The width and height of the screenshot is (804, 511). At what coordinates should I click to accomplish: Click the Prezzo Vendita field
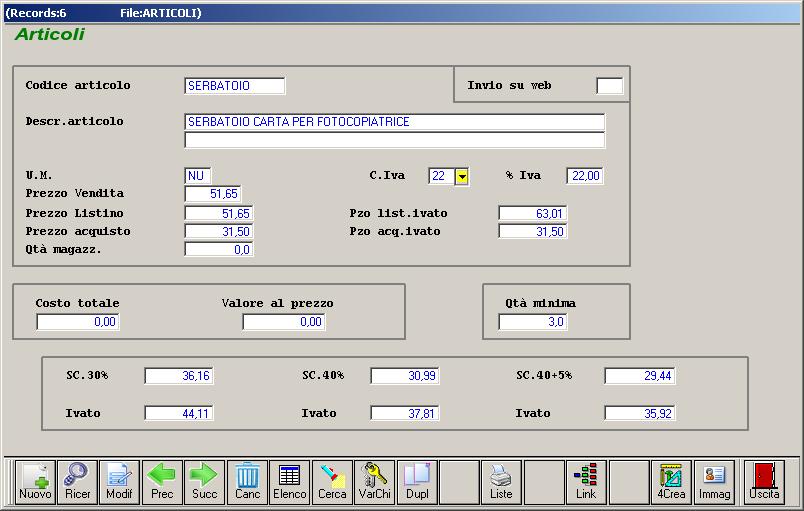pos(212,194)
